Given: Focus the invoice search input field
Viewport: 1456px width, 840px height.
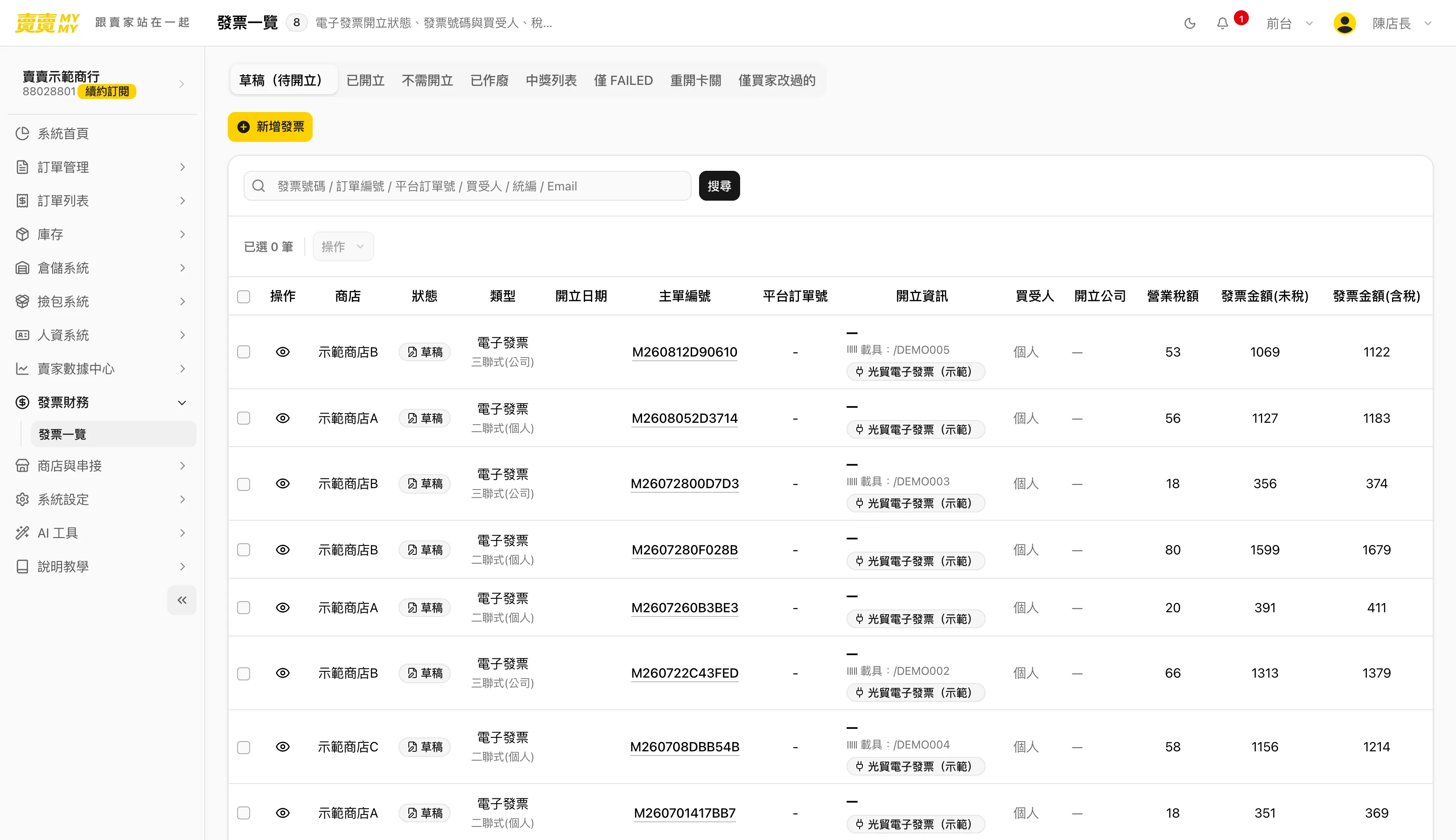Looking at the screenshot, I should click(467, 186).
